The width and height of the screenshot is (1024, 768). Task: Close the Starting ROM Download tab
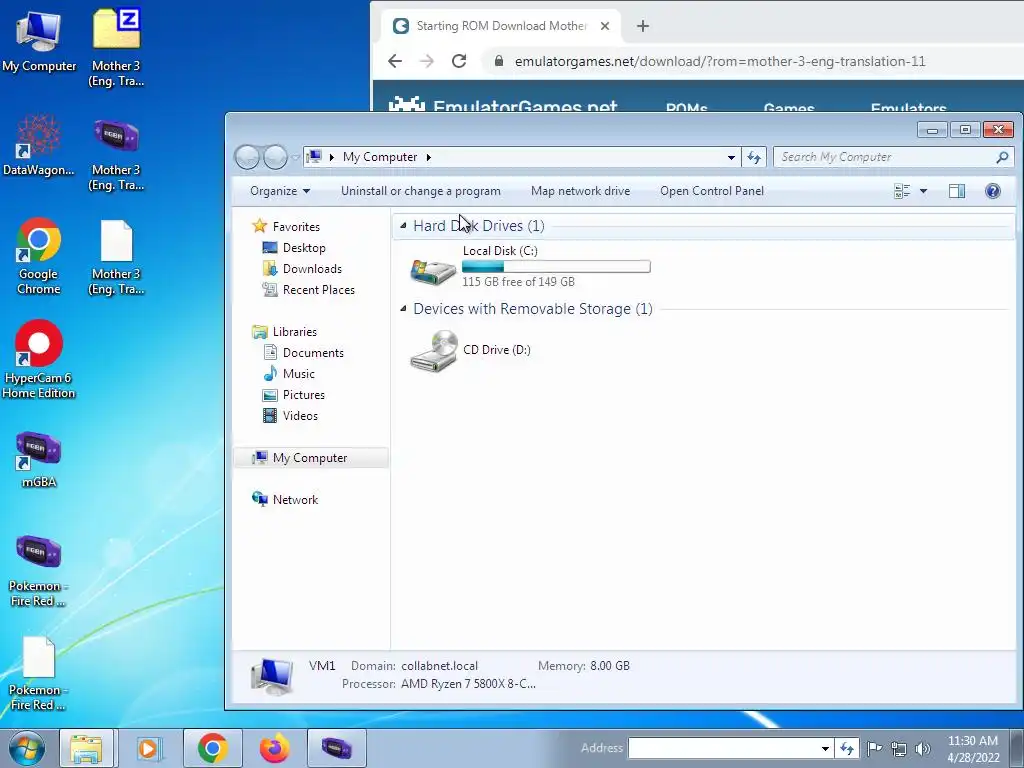[x=605, y=26]
